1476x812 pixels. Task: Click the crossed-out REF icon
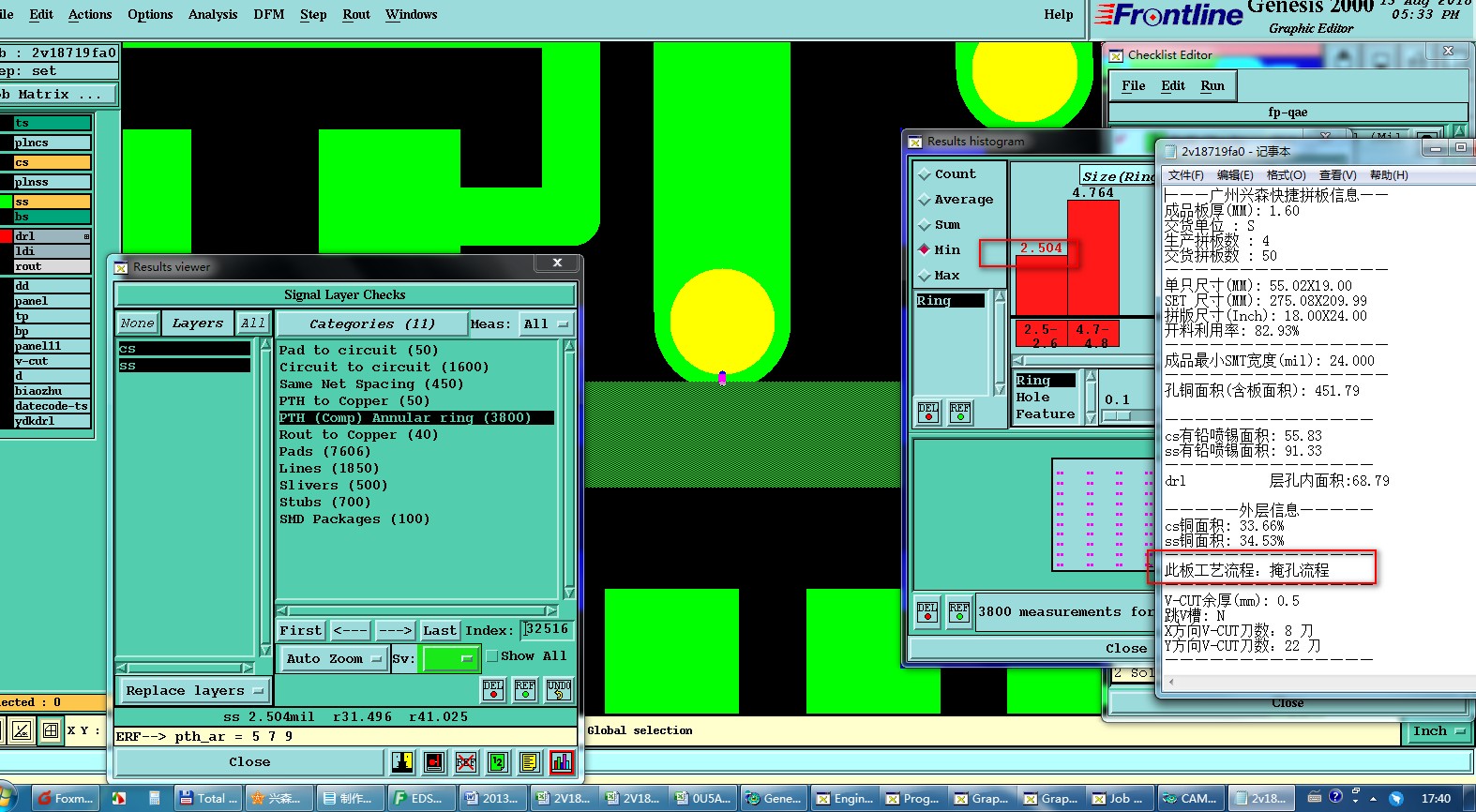click(465, 762)
